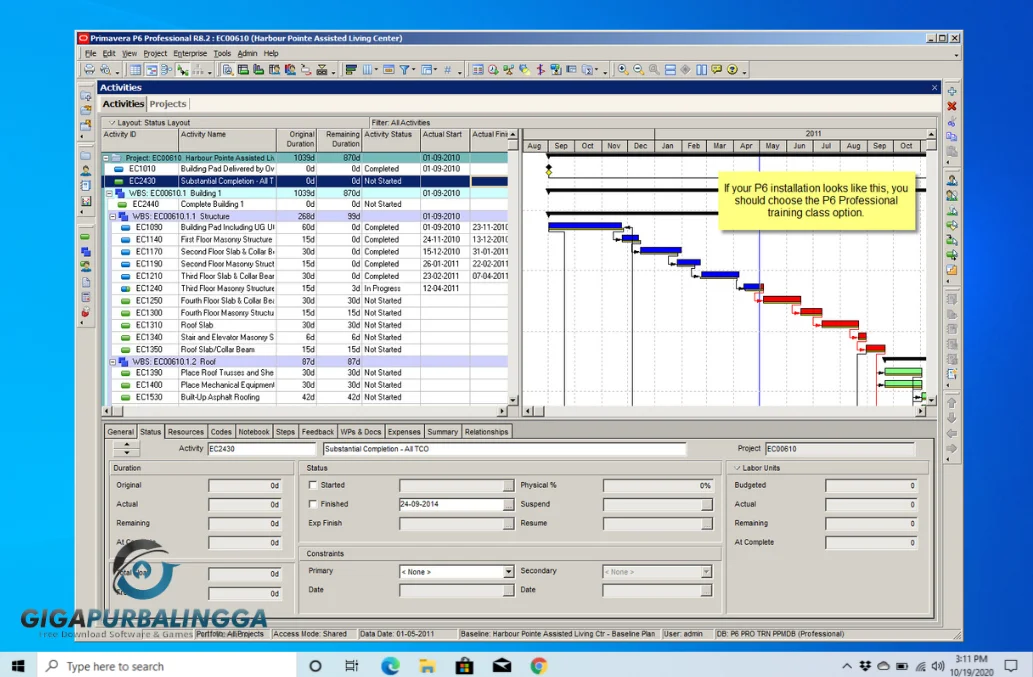The height and width of the screenshot is (677, 1033).
Task: Click the Original Duration column header
Action: coord(297,140)
